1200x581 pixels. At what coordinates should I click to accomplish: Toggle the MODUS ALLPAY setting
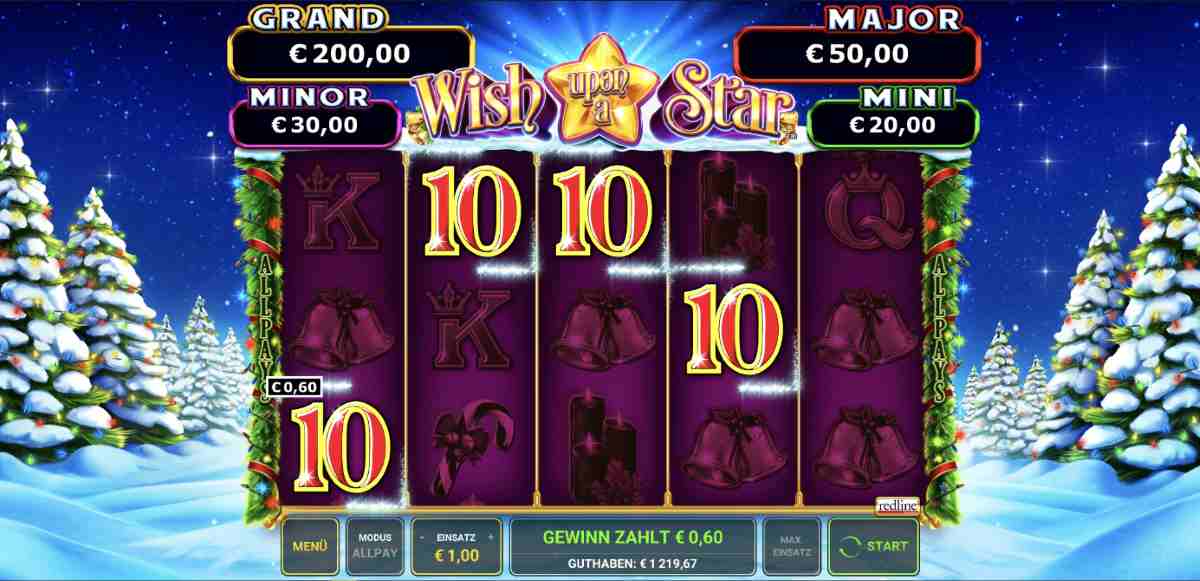(x=374, y=547)
